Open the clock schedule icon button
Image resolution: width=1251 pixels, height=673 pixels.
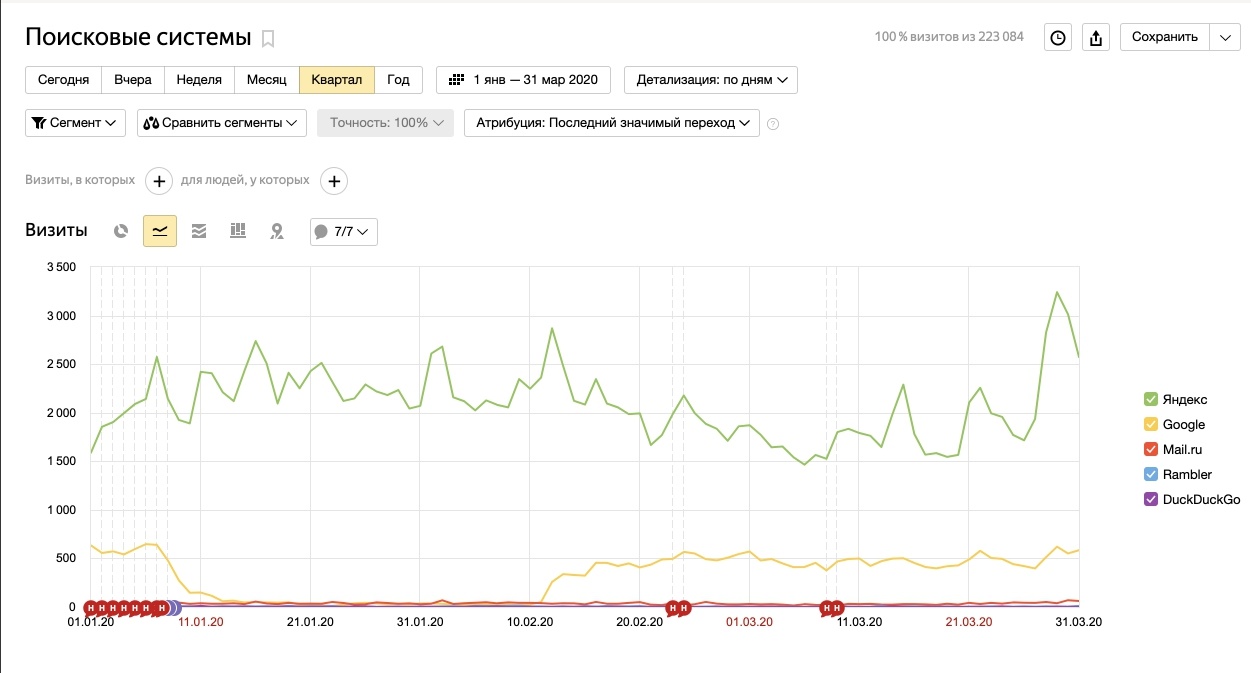coord(1058,37)
